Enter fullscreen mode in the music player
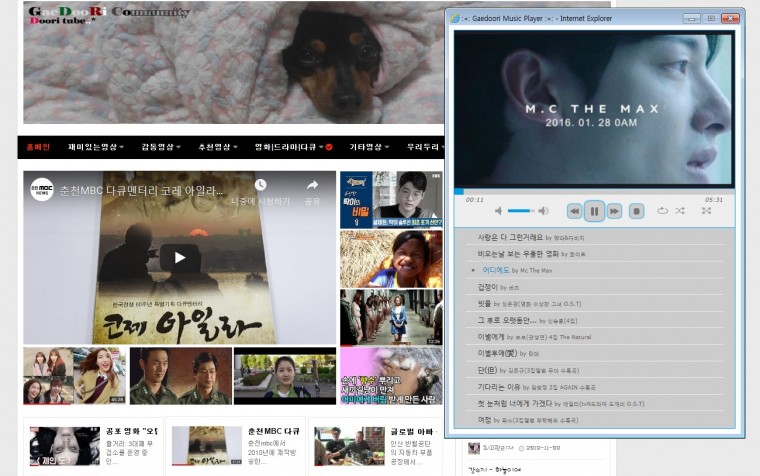This screenshot has height=476, width=760. 706,211
